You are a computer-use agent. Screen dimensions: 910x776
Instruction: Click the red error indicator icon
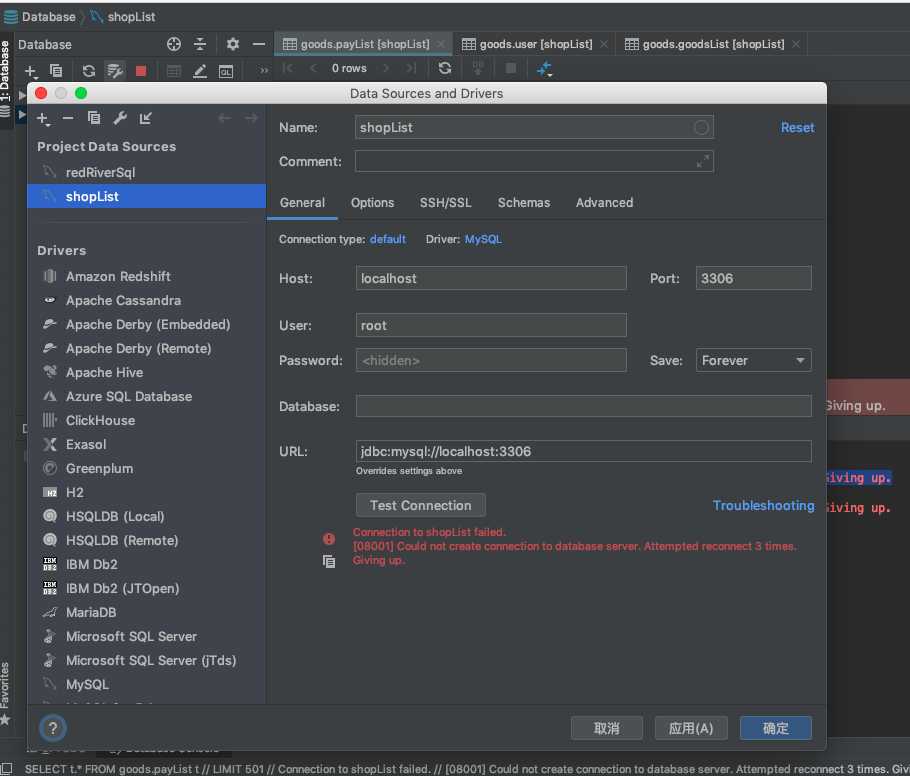pyautogui.click(x=329, y=539)
